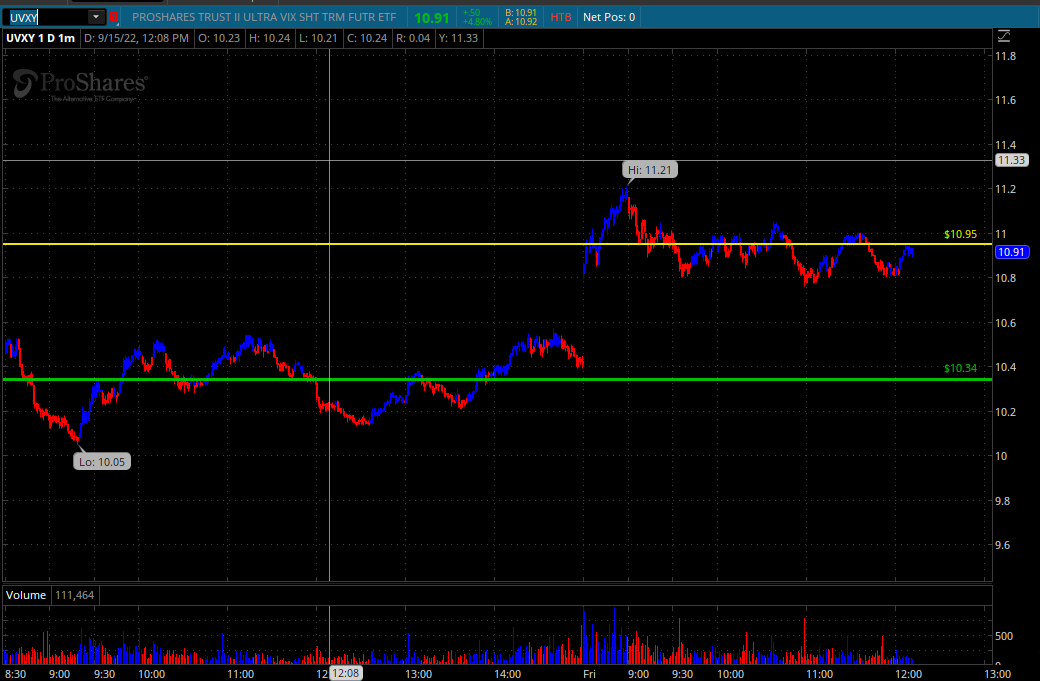Click the 14:00 time axis label
Viewport: 1040px width, 681px height.
(x=507, y=674)
